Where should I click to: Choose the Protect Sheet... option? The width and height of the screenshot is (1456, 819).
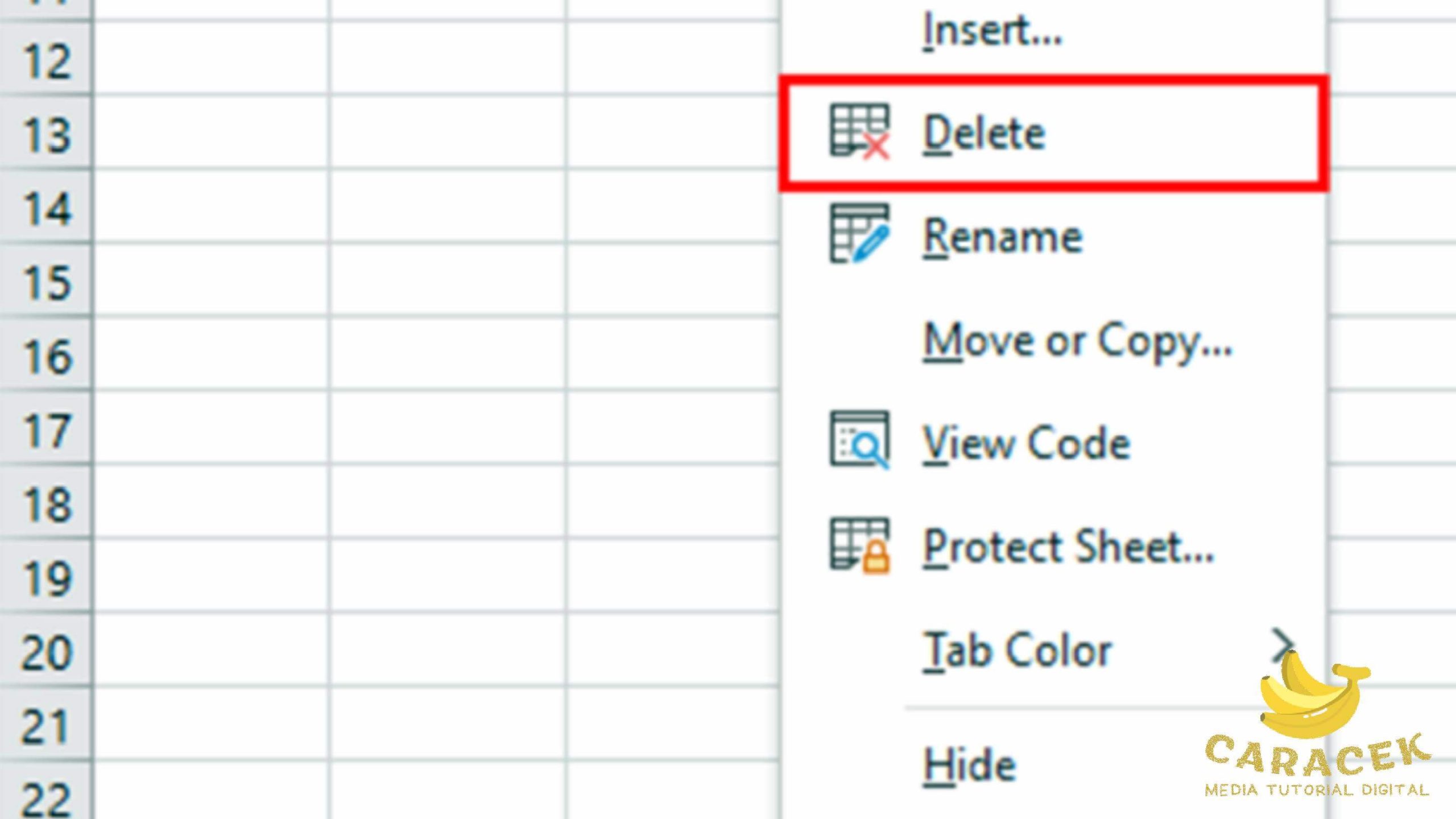1068,546
